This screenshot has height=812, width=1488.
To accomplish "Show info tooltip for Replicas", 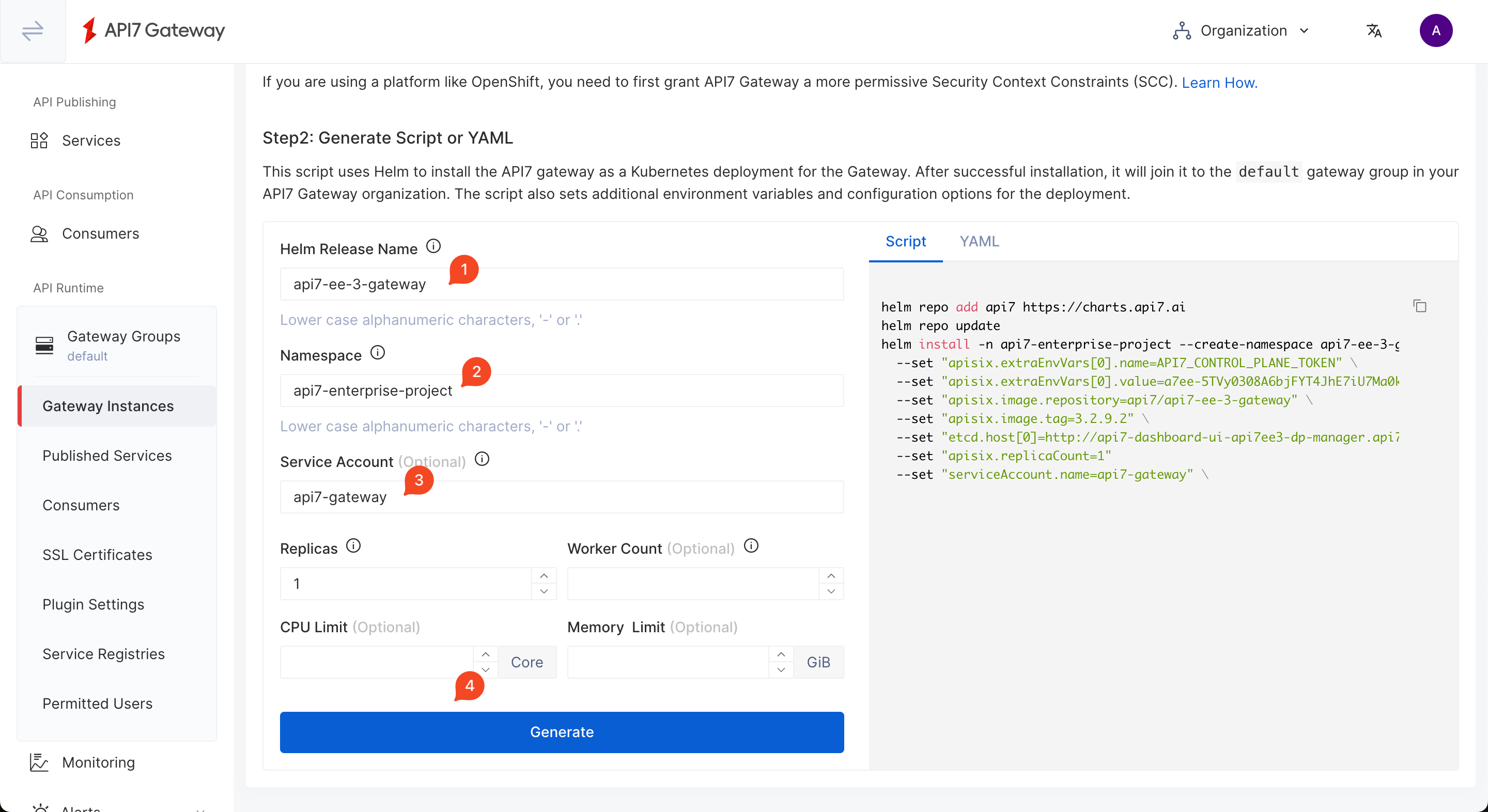I will (353, 546).
